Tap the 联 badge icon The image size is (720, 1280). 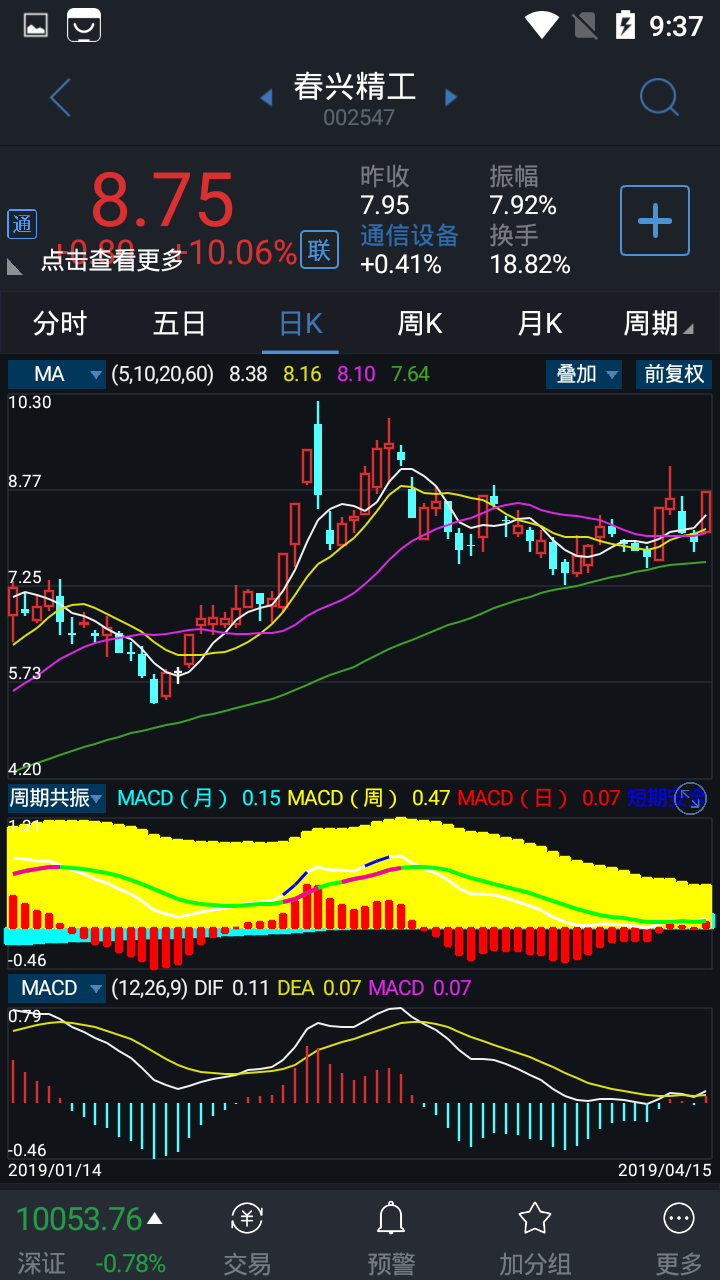point(319,250)
